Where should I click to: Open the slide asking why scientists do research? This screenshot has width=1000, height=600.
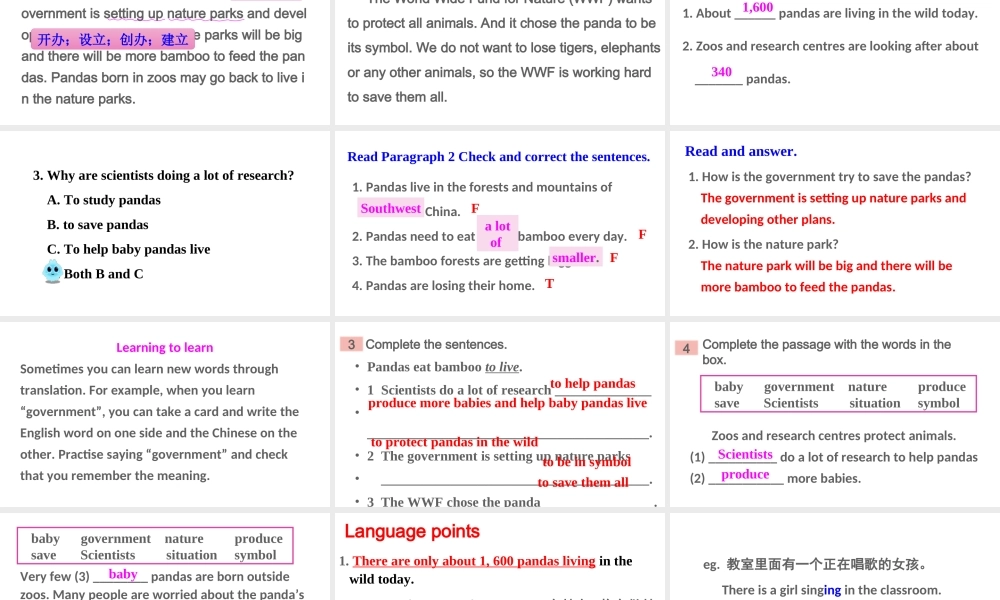165,223
